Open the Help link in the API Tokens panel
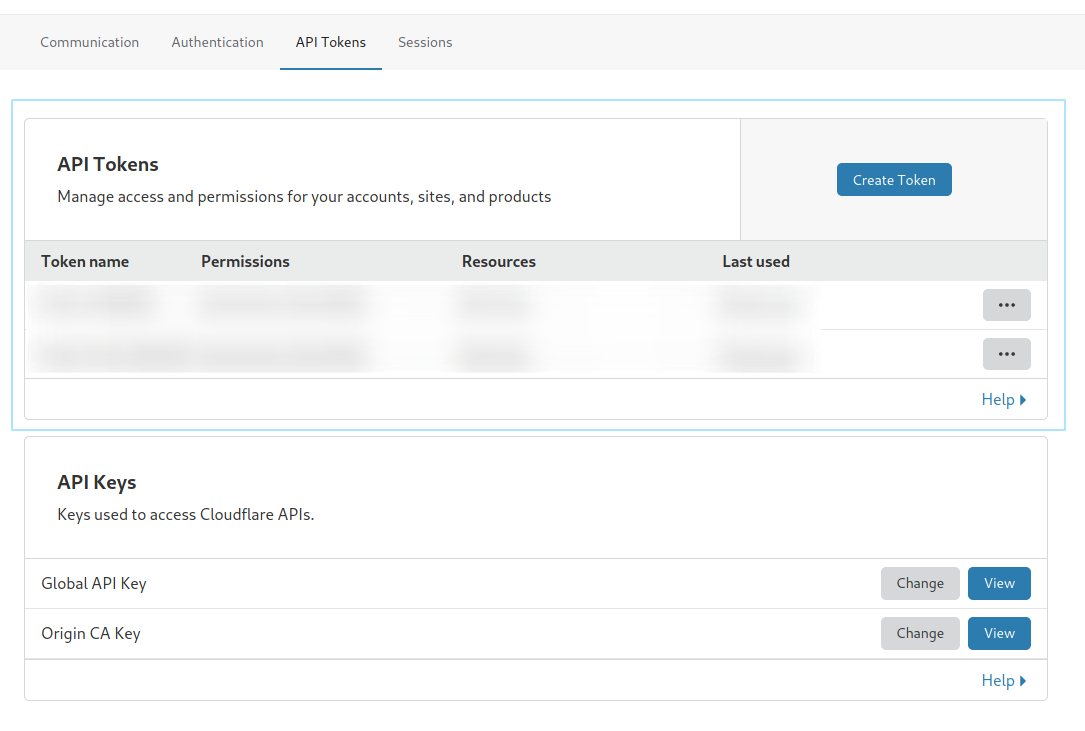 coord(1003,399)
